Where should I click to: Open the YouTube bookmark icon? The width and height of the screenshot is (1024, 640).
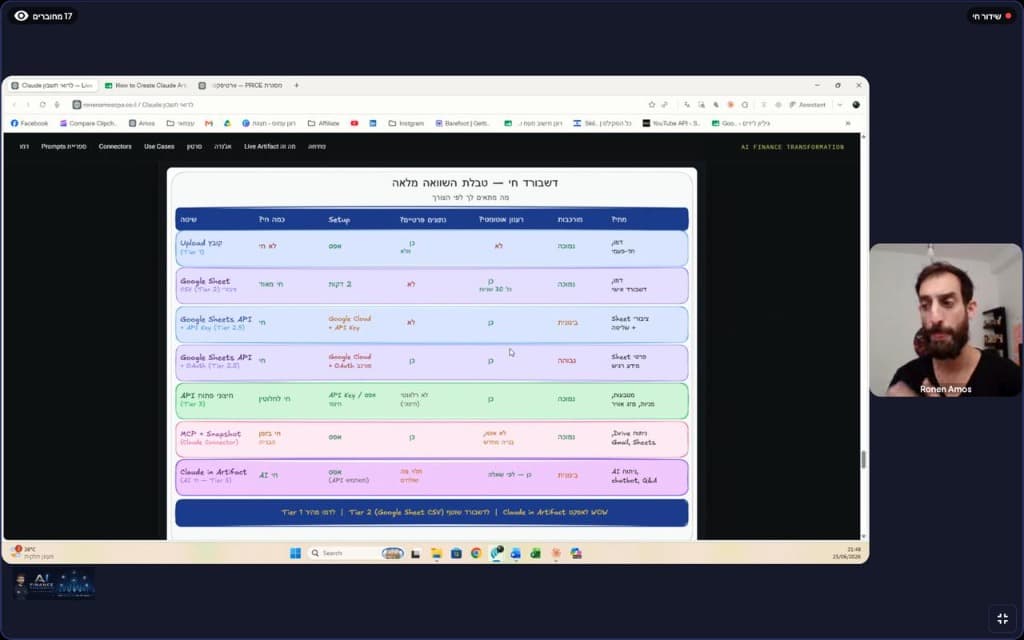tap(354, 123)
